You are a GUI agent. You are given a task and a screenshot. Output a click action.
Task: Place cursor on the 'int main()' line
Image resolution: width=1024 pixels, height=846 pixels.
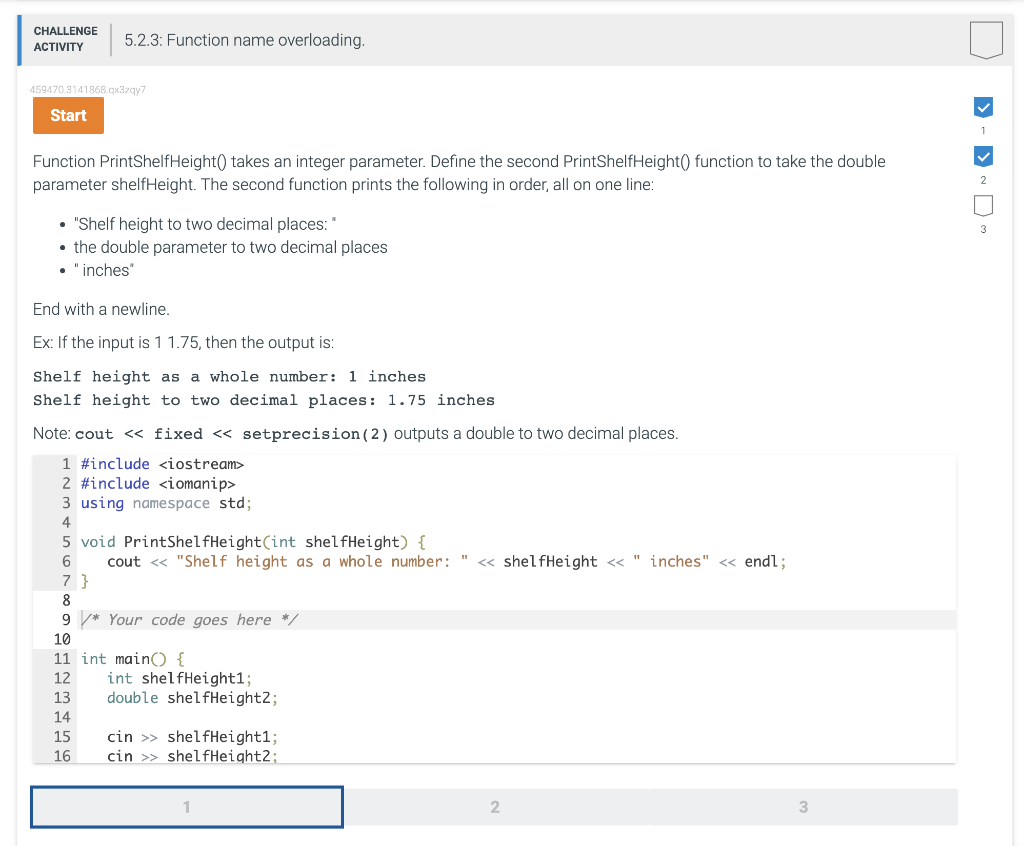(130, 658)
